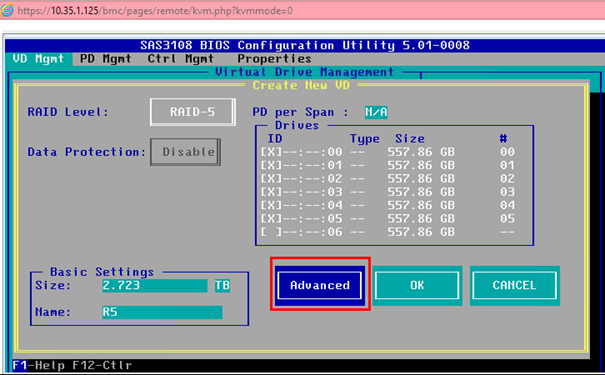The height and width of the screenshot is (375, 605).
Task: Click the 557.86 GB size of drive 06
Action: (x=421, y=232)
